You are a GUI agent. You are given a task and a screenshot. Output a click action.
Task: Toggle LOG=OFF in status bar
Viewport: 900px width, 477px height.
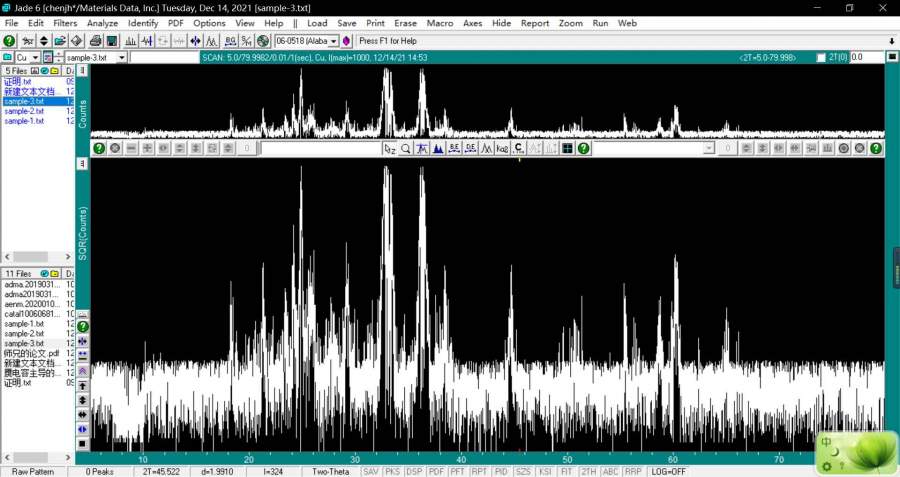coord(669,471)
